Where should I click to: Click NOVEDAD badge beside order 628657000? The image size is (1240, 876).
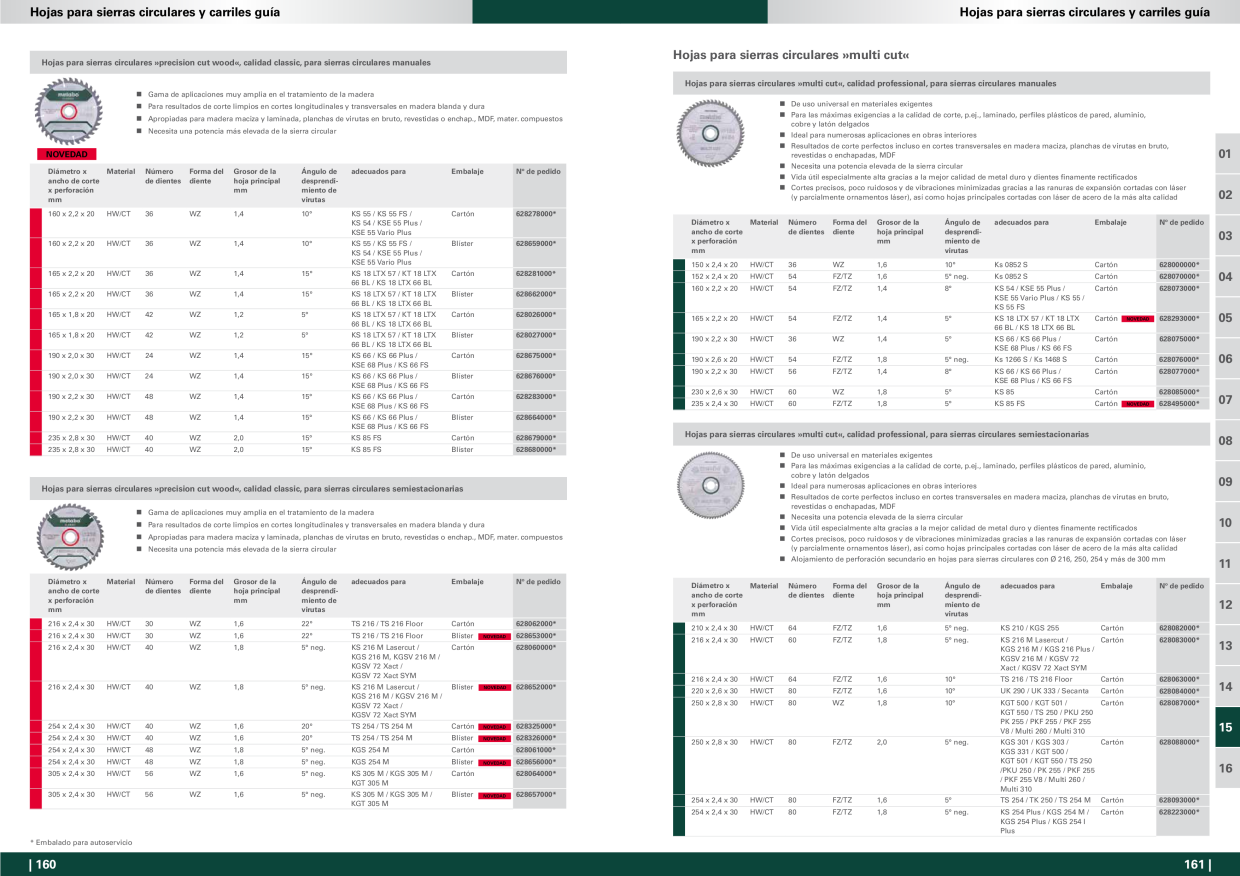(x=494, y=795)
